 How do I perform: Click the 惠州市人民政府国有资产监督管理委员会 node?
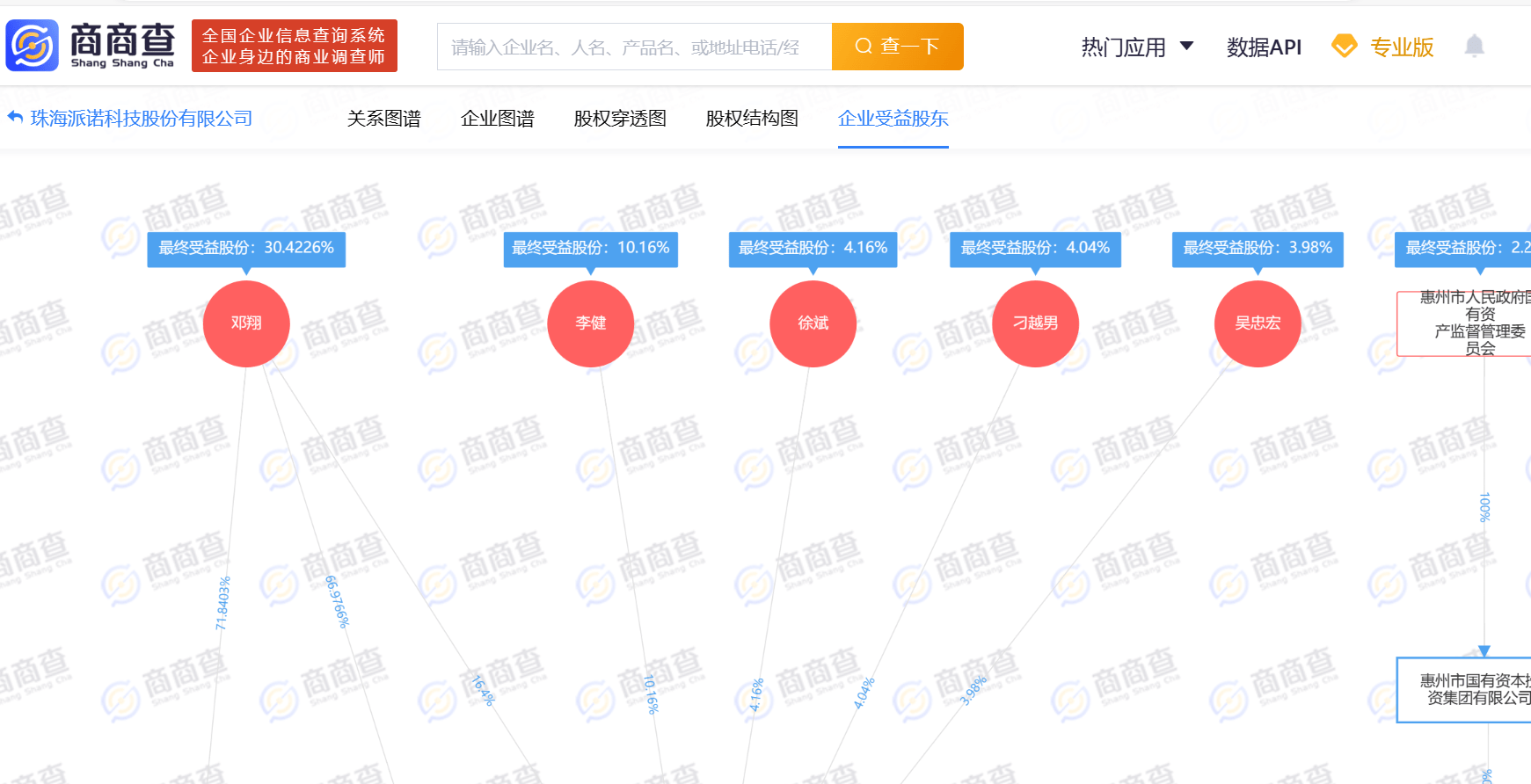[x=1464, y=323]
